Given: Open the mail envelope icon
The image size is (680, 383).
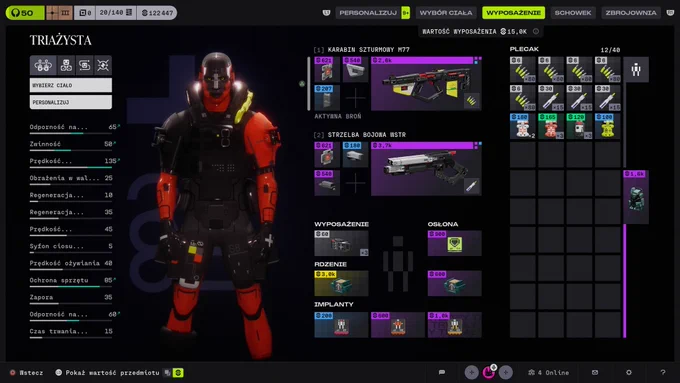Looking at the screenshot, I should [x=595, y=372].
